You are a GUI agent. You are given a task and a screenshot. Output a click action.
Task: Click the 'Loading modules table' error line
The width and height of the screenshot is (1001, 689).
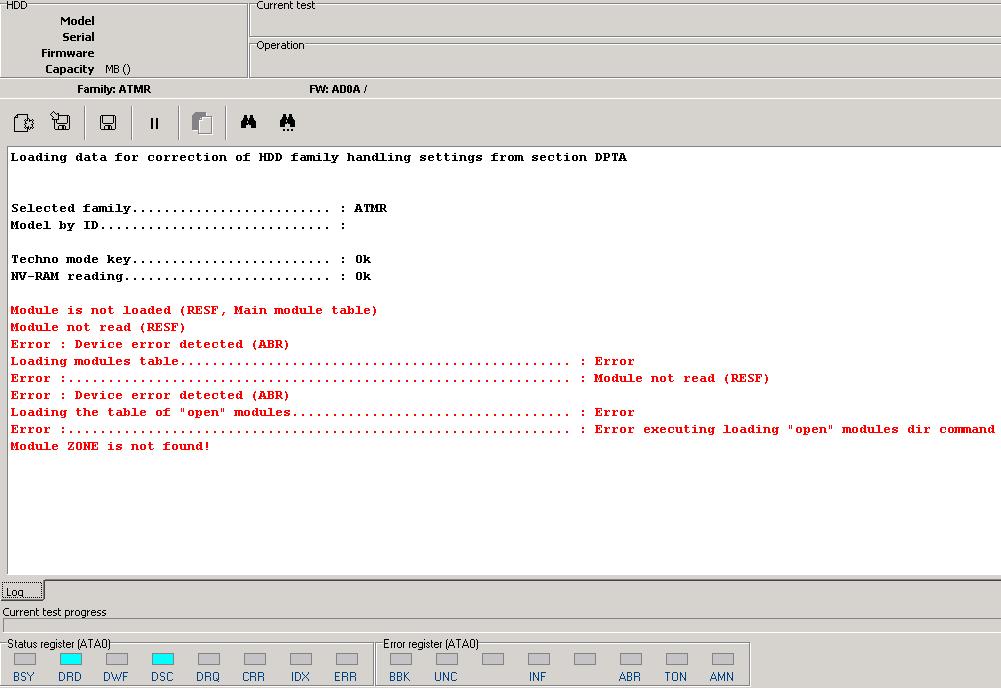322,361
